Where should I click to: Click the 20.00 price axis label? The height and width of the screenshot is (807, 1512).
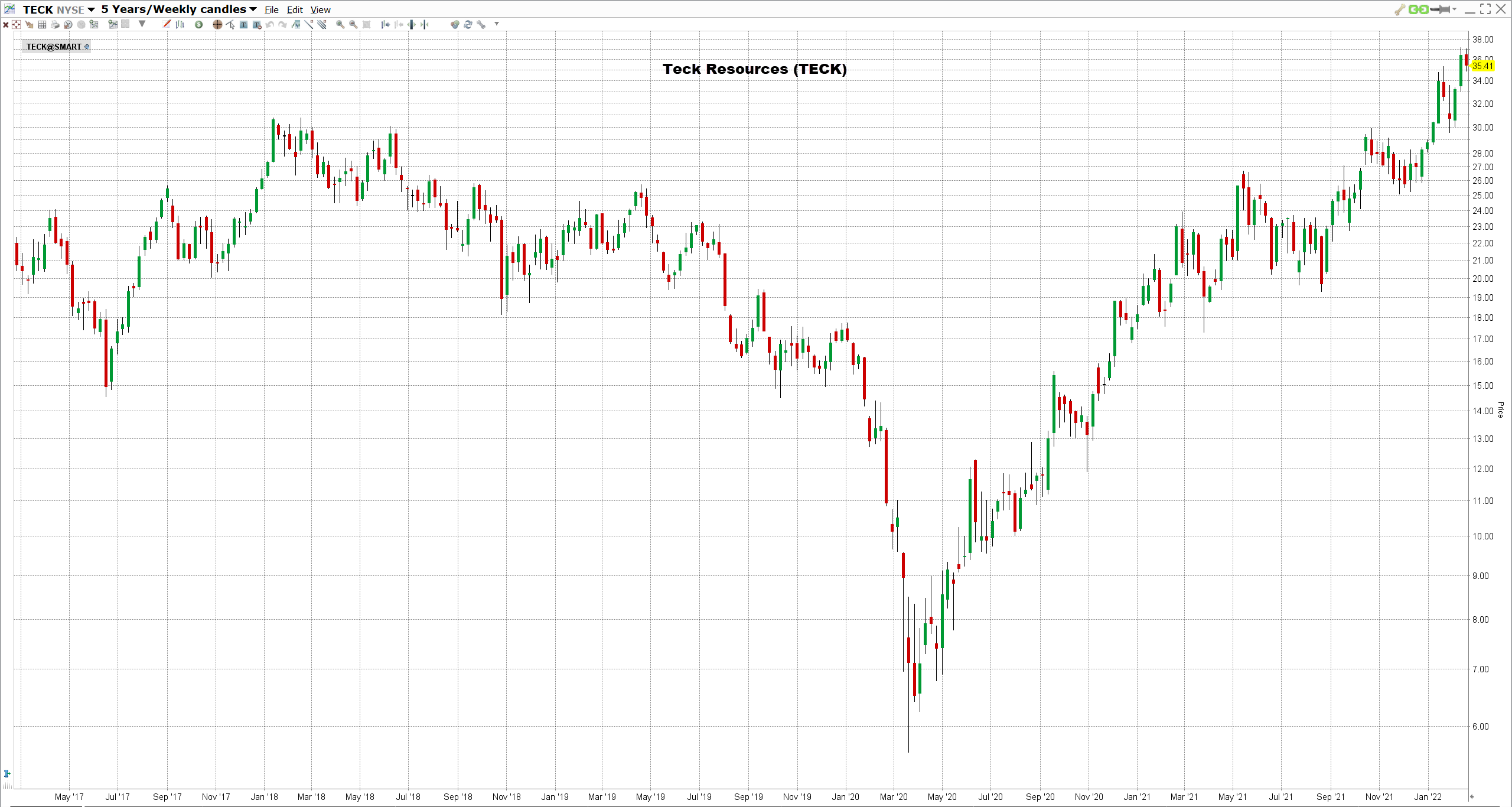[1482, 279]
